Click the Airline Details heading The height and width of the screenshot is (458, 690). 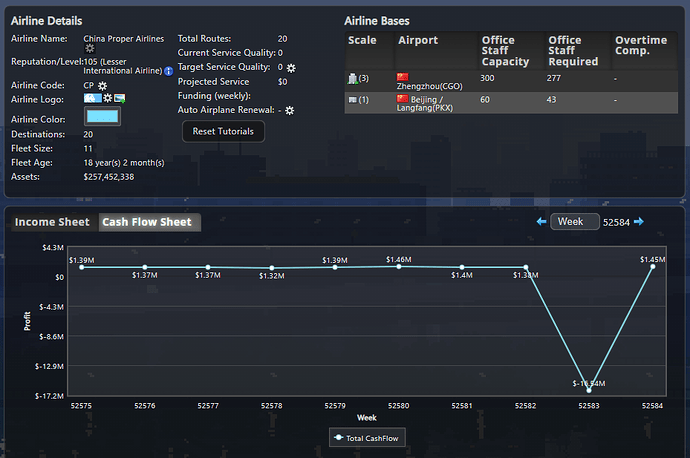[x=47, y=21]
